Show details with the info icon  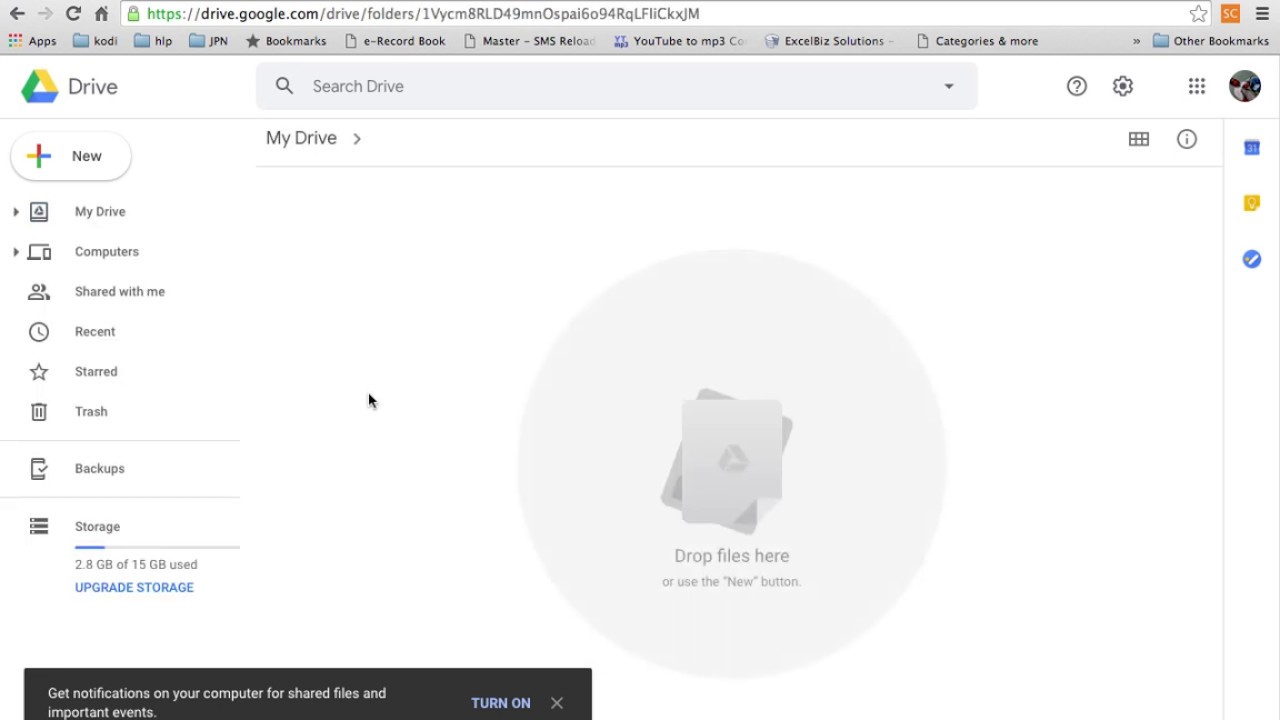[x=1187, y=139]
